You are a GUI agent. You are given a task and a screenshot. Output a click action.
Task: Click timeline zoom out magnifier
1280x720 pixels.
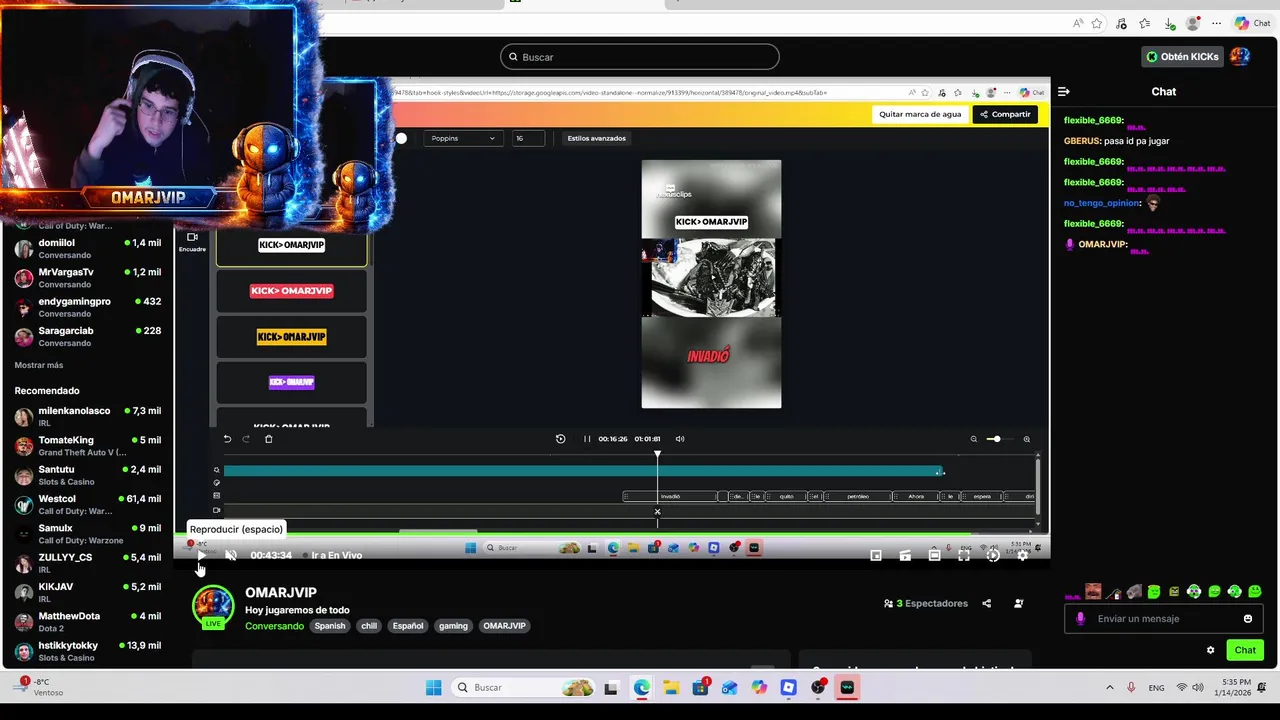(x=973, y=439)
